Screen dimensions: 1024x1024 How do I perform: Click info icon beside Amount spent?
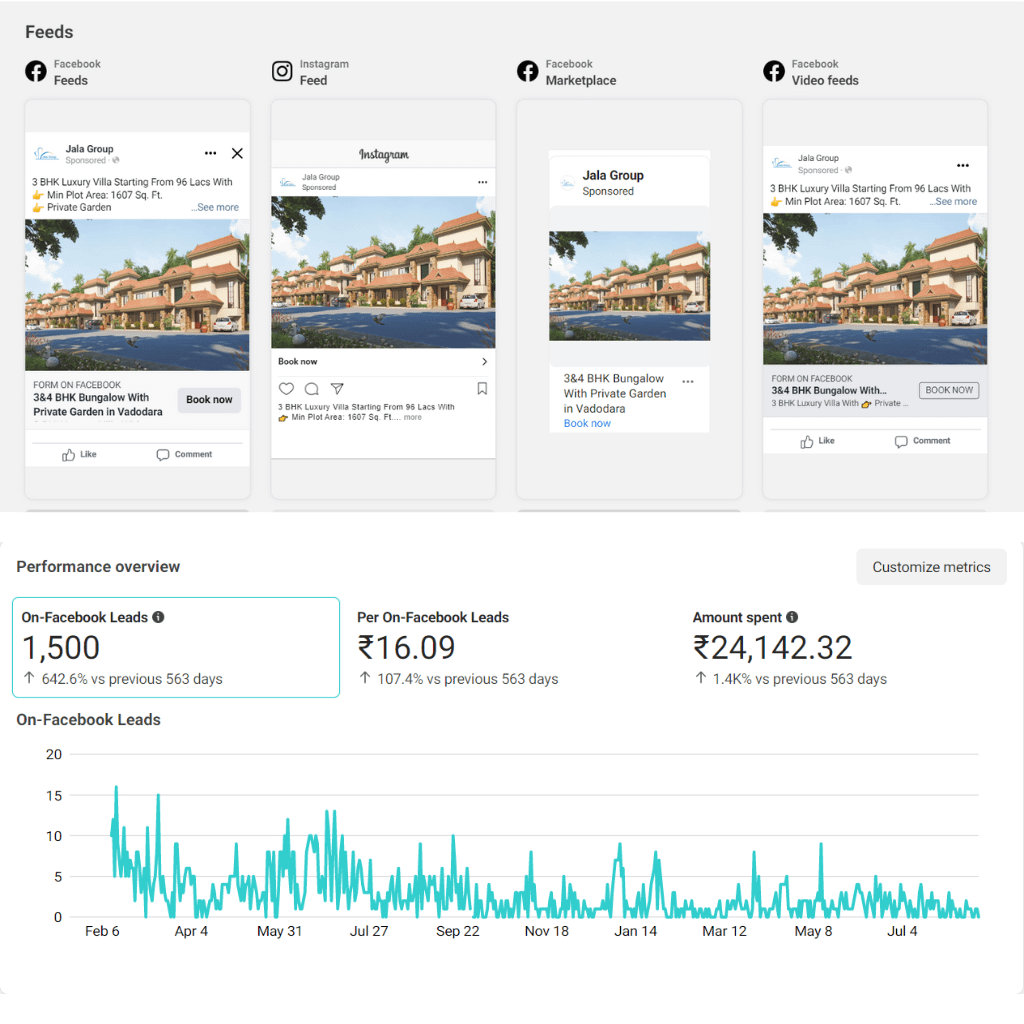pos(792,617)
